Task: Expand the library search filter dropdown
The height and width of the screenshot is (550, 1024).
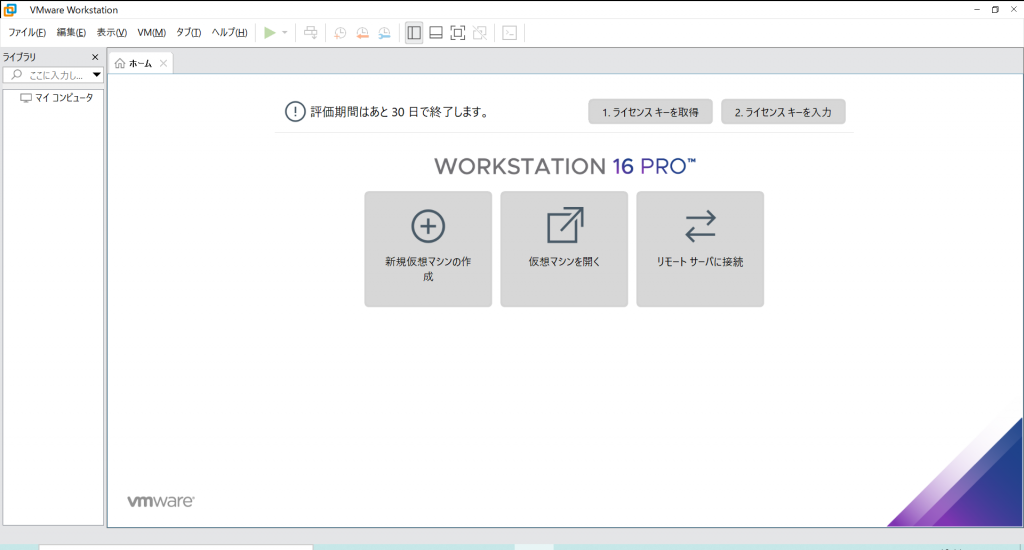Action: 97,75
